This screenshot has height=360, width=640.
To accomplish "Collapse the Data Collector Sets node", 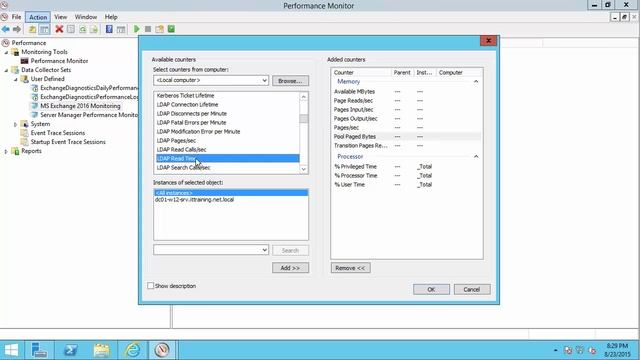I will [6, 70].
